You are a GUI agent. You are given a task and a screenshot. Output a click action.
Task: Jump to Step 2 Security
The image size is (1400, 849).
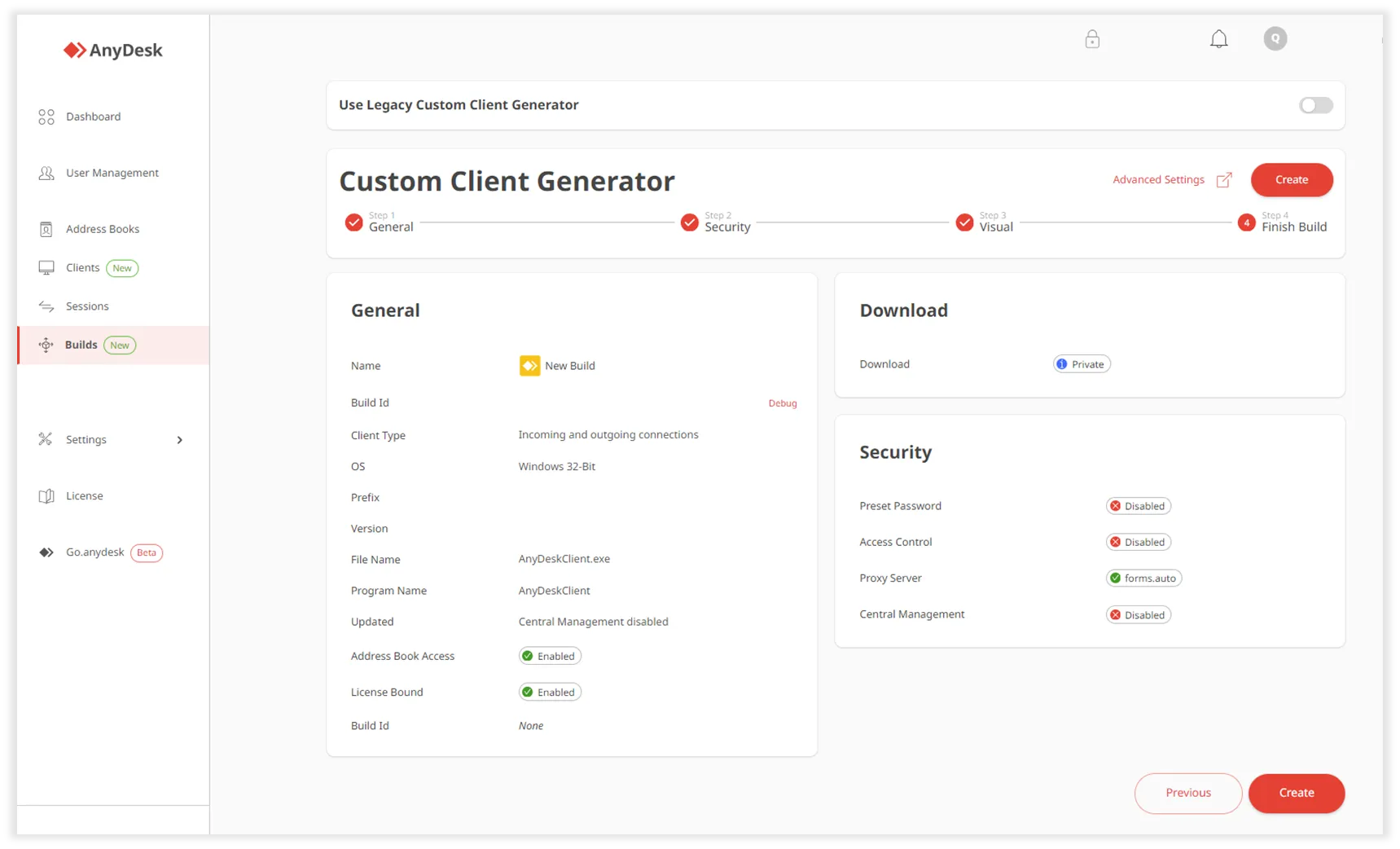pyautogui.click(x=716, y=222)
